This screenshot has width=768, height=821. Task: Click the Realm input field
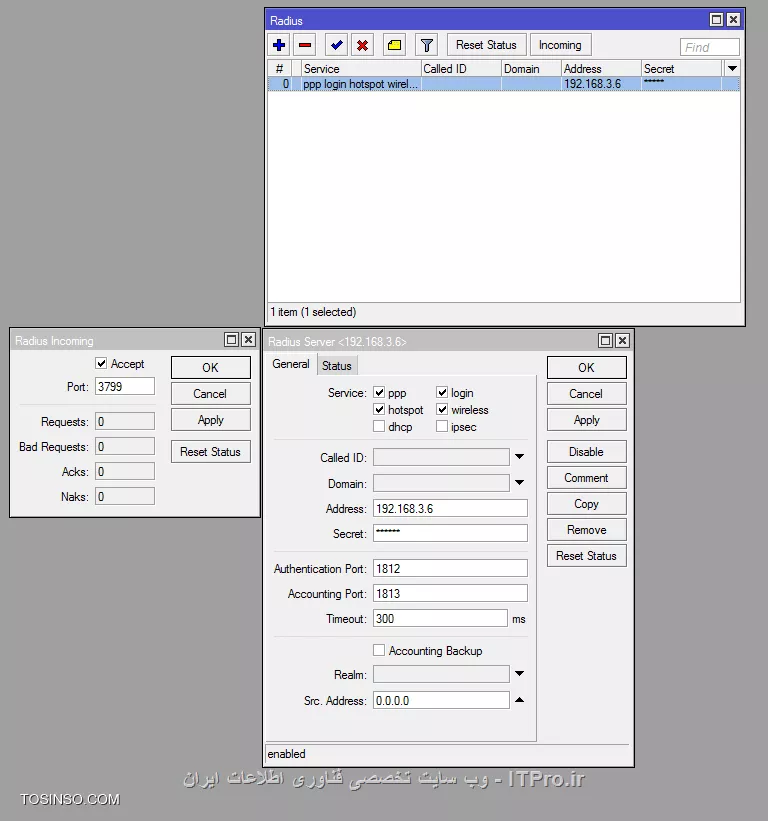point(441,674)
